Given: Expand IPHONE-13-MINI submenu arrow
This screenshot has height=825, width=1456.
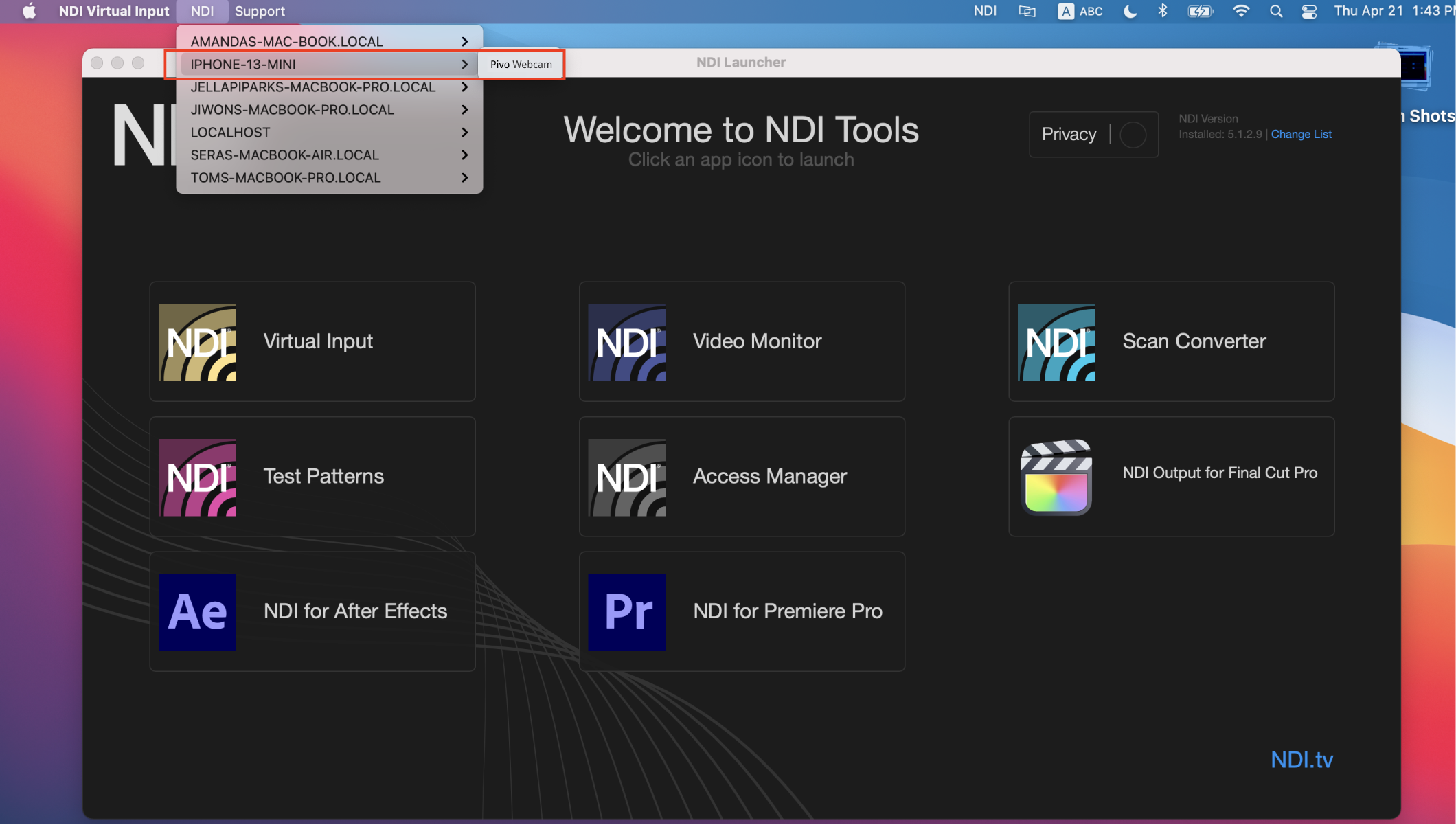Looking at the screenshot, I should 465,64.
